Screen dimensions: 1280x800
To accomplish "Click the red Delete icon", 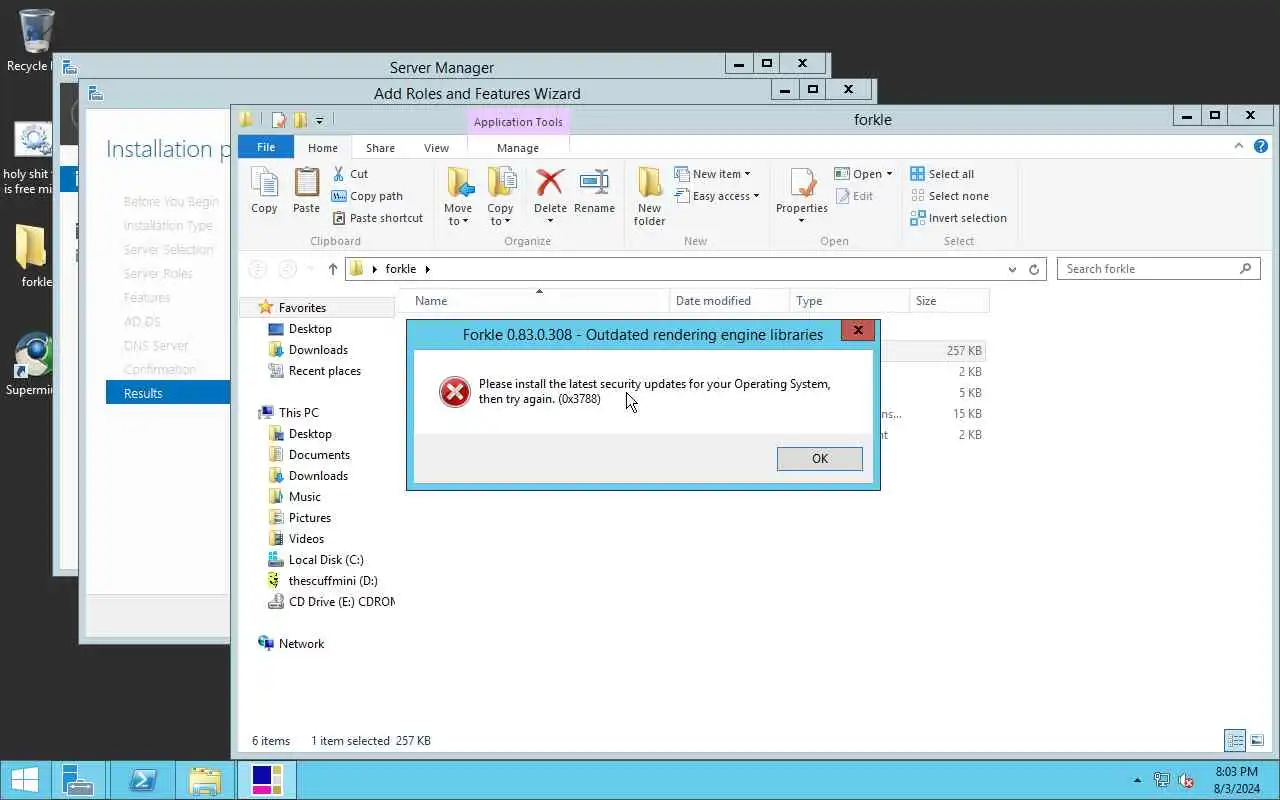I will pos(550,183).
